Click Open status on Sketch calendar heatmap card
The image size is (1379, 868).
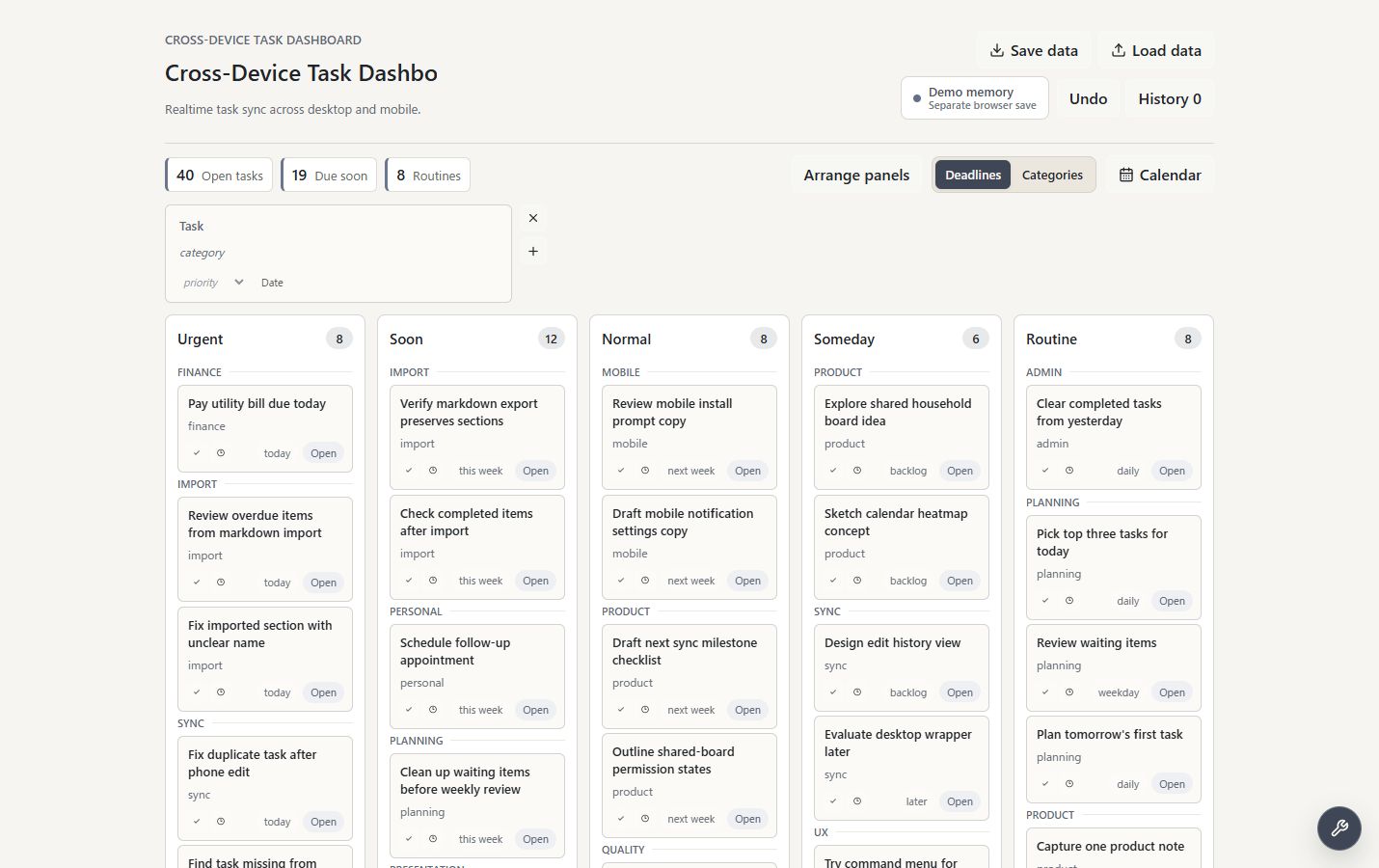tap(960, 581)
